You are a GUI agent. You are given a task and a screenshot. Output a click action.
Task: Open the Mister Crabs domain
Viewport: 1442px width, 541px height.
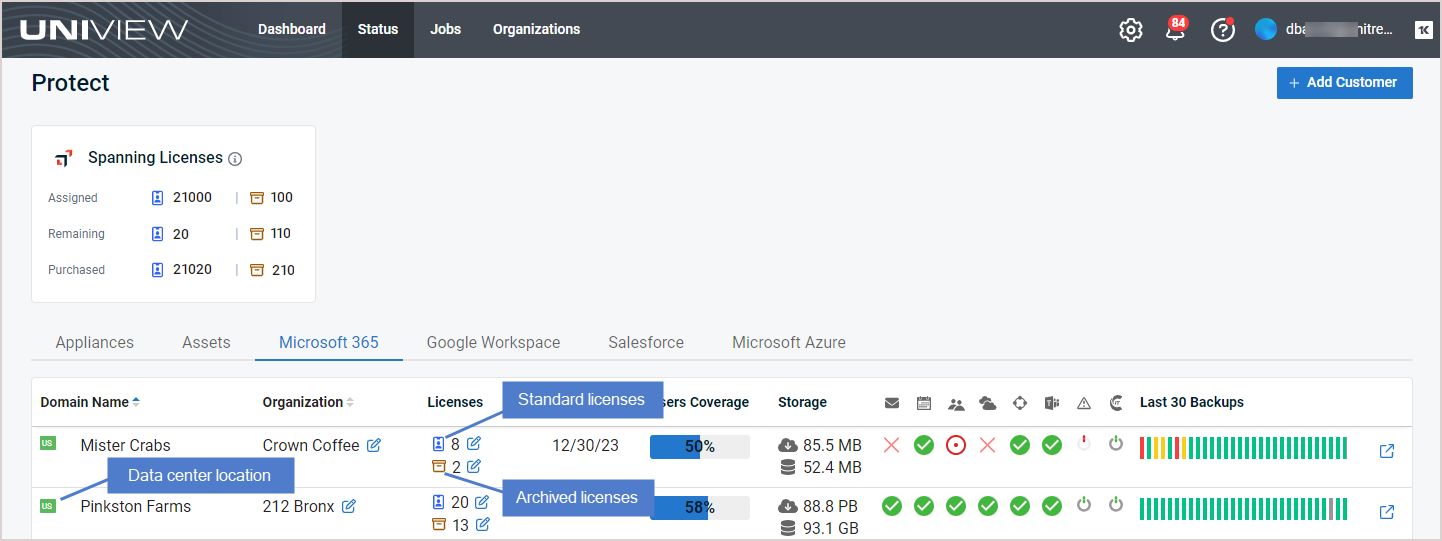(x=125, y=445)
